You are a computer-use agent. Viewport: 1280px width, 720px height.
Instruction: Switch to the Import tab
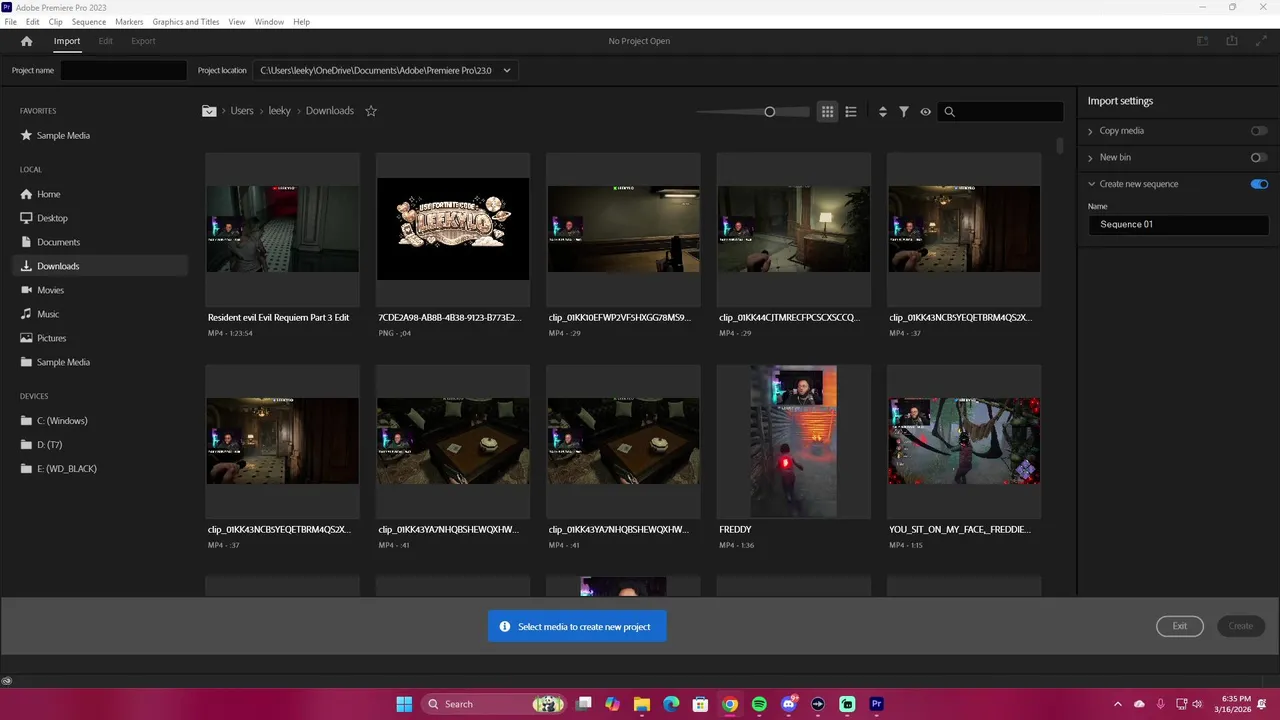click(x=67, y=41)
